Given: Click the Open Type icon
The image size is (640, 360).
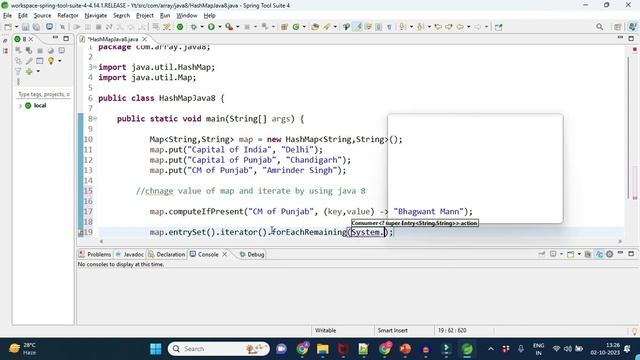Looking at the screenshot, I should [x=315, y=27].
